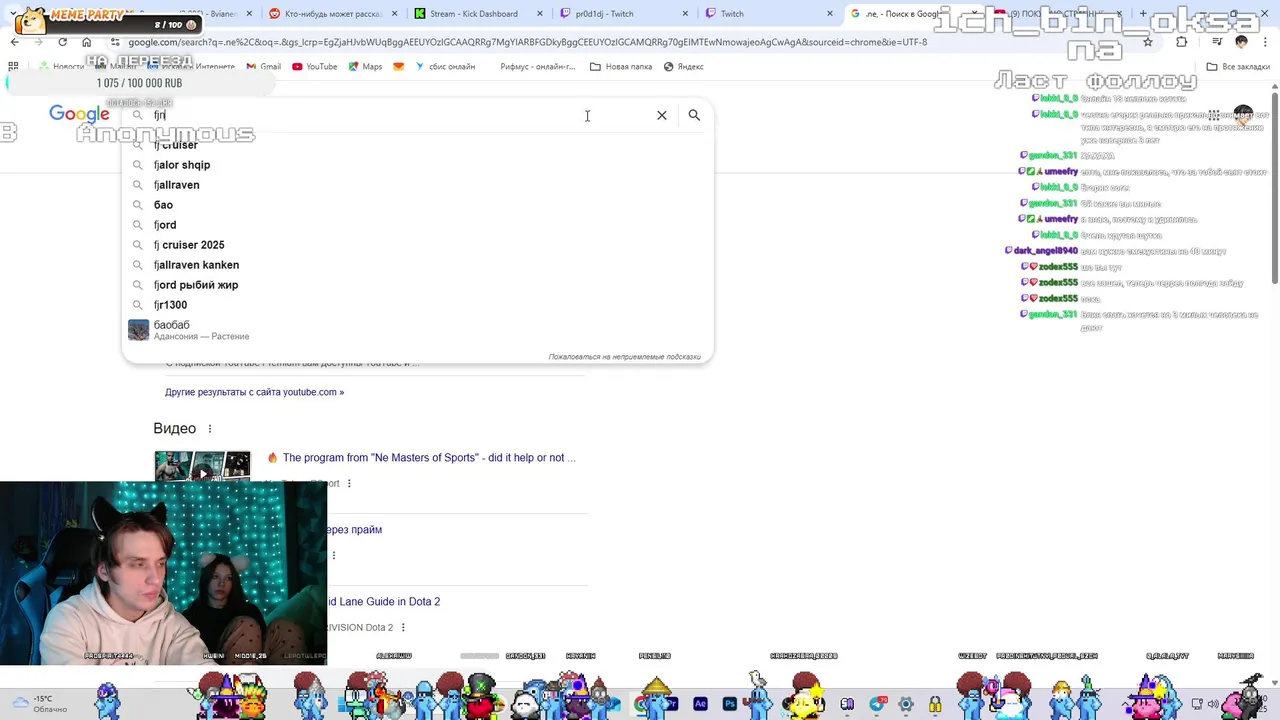Screen dimensions: 1280x720
Task: Reload the current page
Action: (x=62, y=42)
